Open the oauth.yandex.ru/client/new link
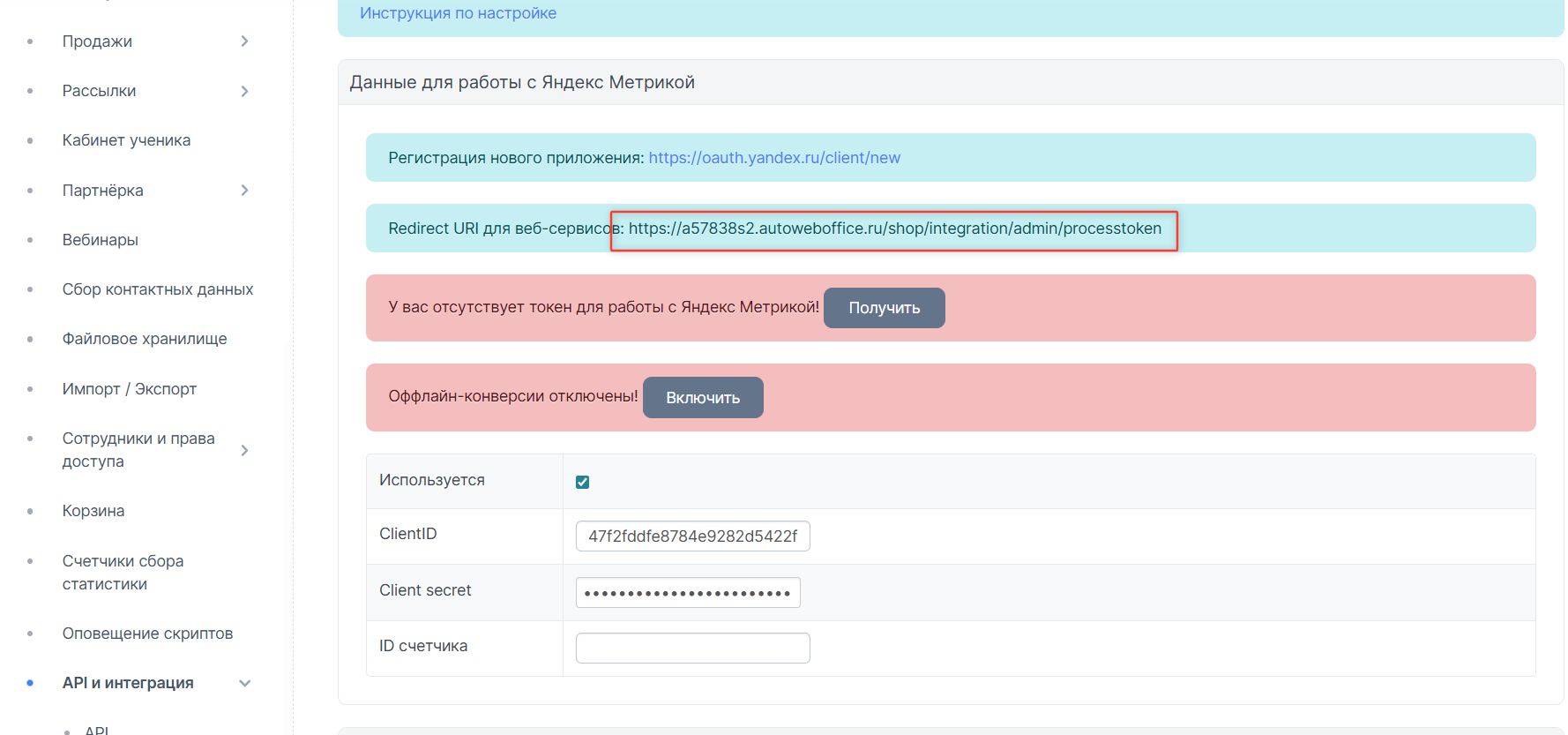The height and width of the screenshot is (735, 1568). [773, 158]
